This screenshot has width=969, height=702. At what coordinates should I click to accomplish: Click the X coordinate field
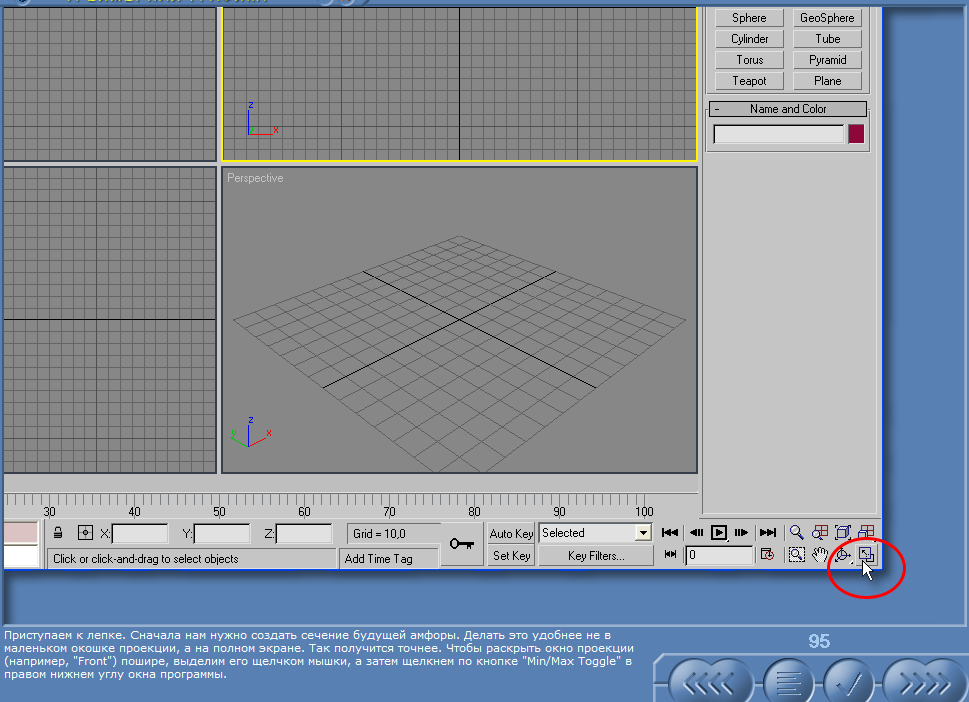tap(140, 533)
